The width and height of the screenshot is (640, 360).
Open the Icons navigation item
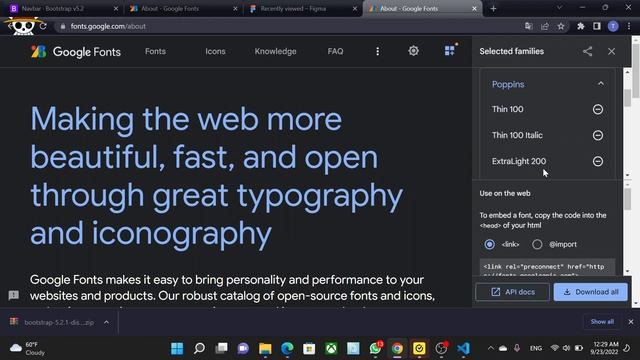[x=215, y=51]
